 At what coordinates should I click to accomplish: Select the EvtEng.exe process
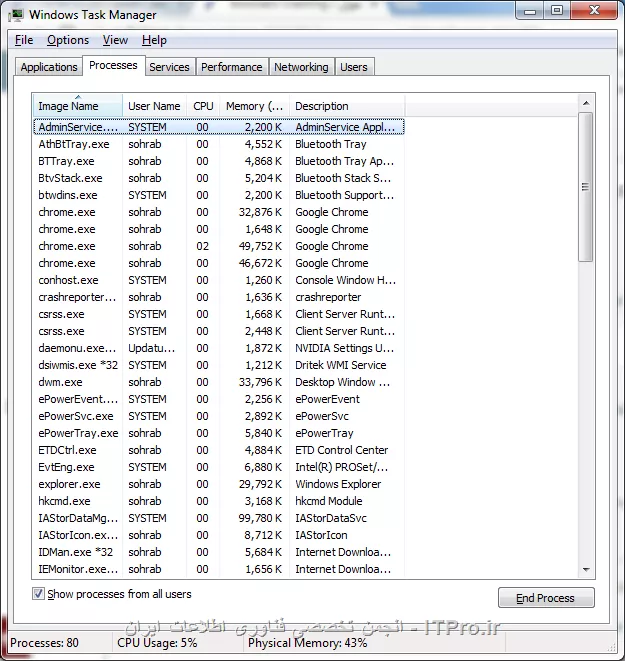pyautogui.click(x=219, y=467)
